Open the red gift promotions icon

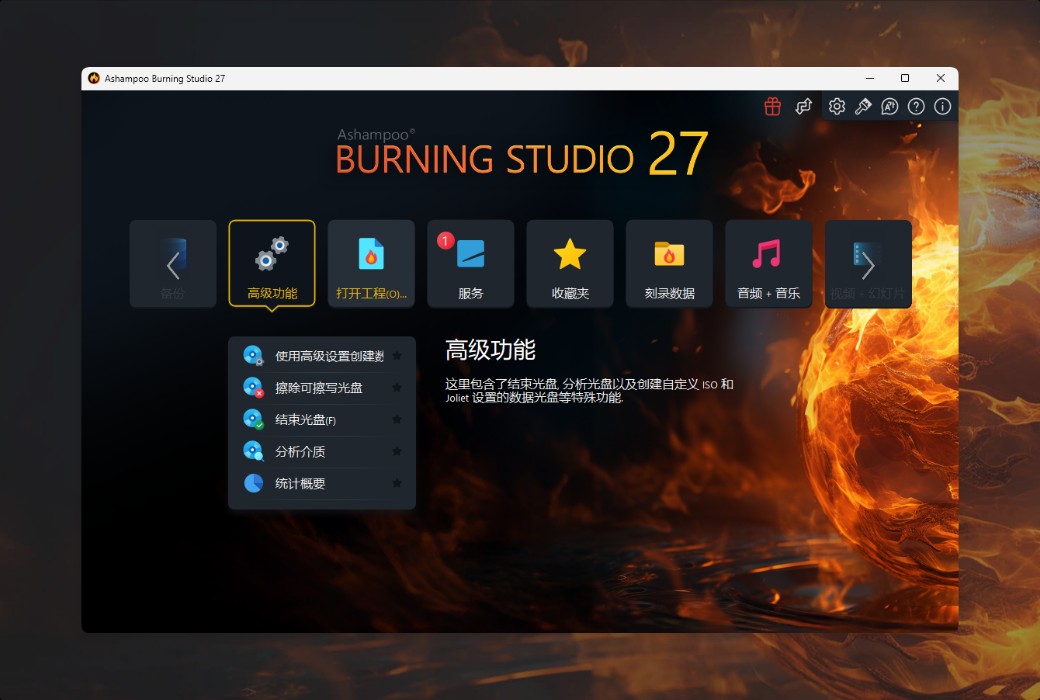(x=772, y=106)
